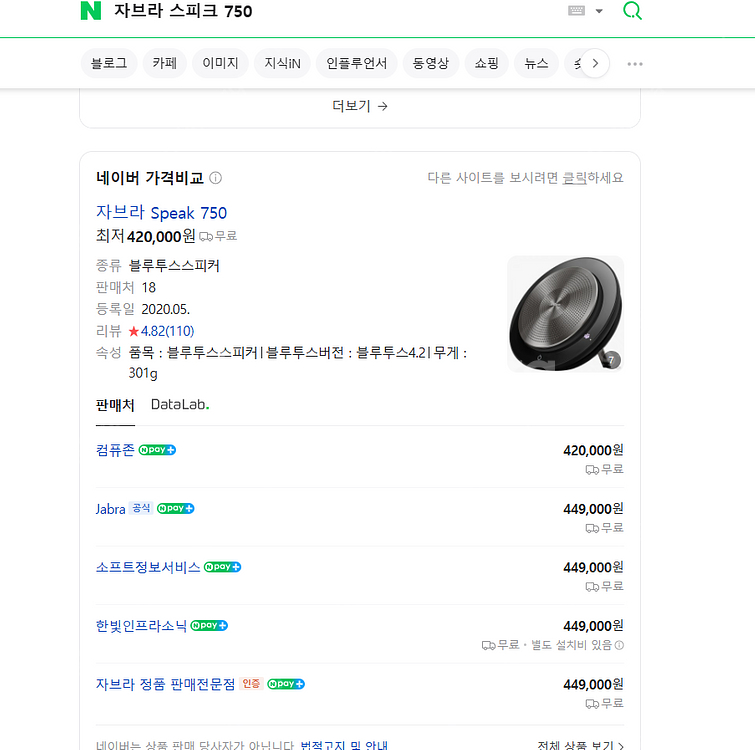Click the Npay+ badge next to 소프트정보서비스

click(222, 567)
